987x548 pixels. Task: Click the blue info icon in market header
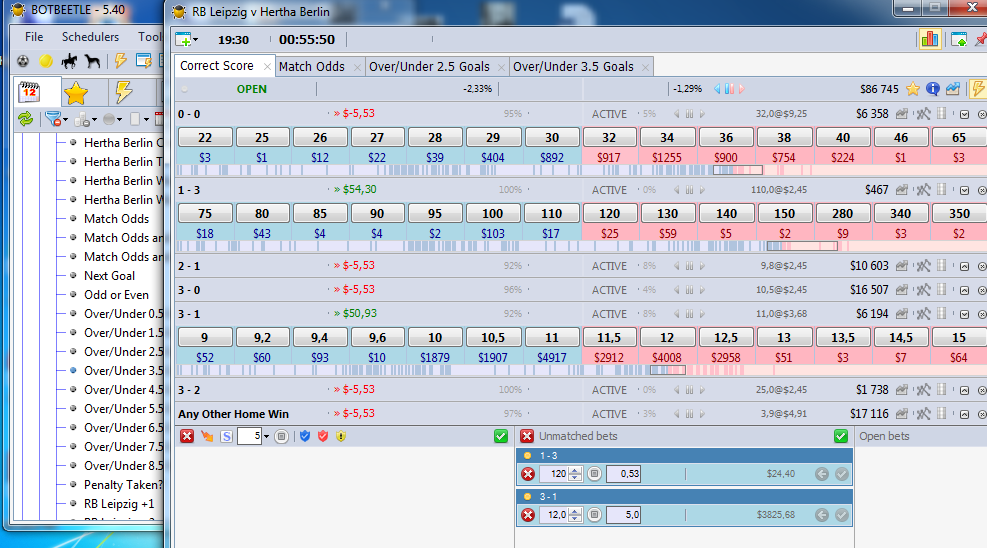coord(933,89)
